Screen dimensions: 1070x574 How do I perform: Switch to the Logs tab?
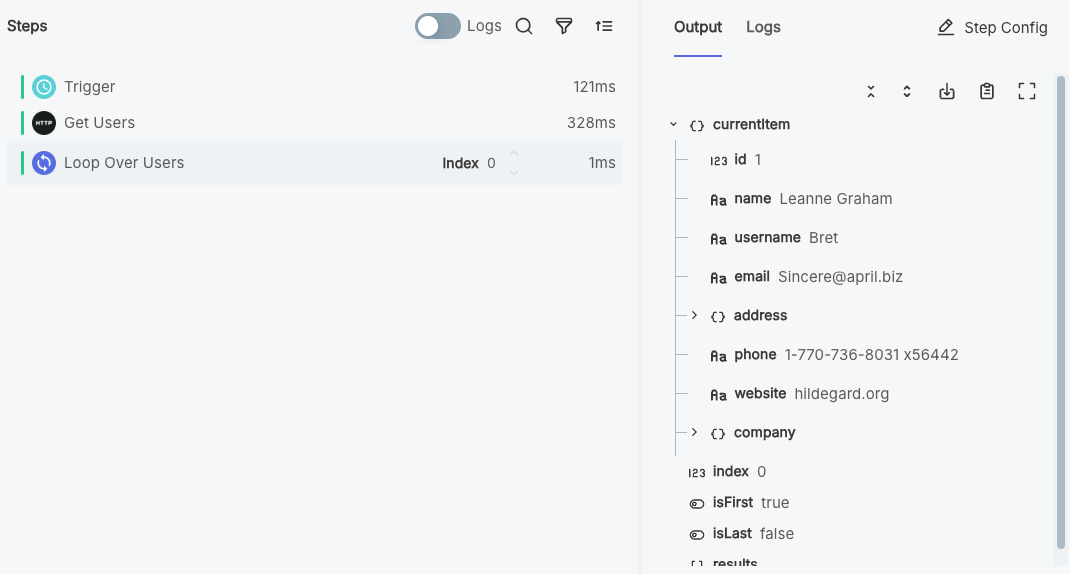pos(763,27)
